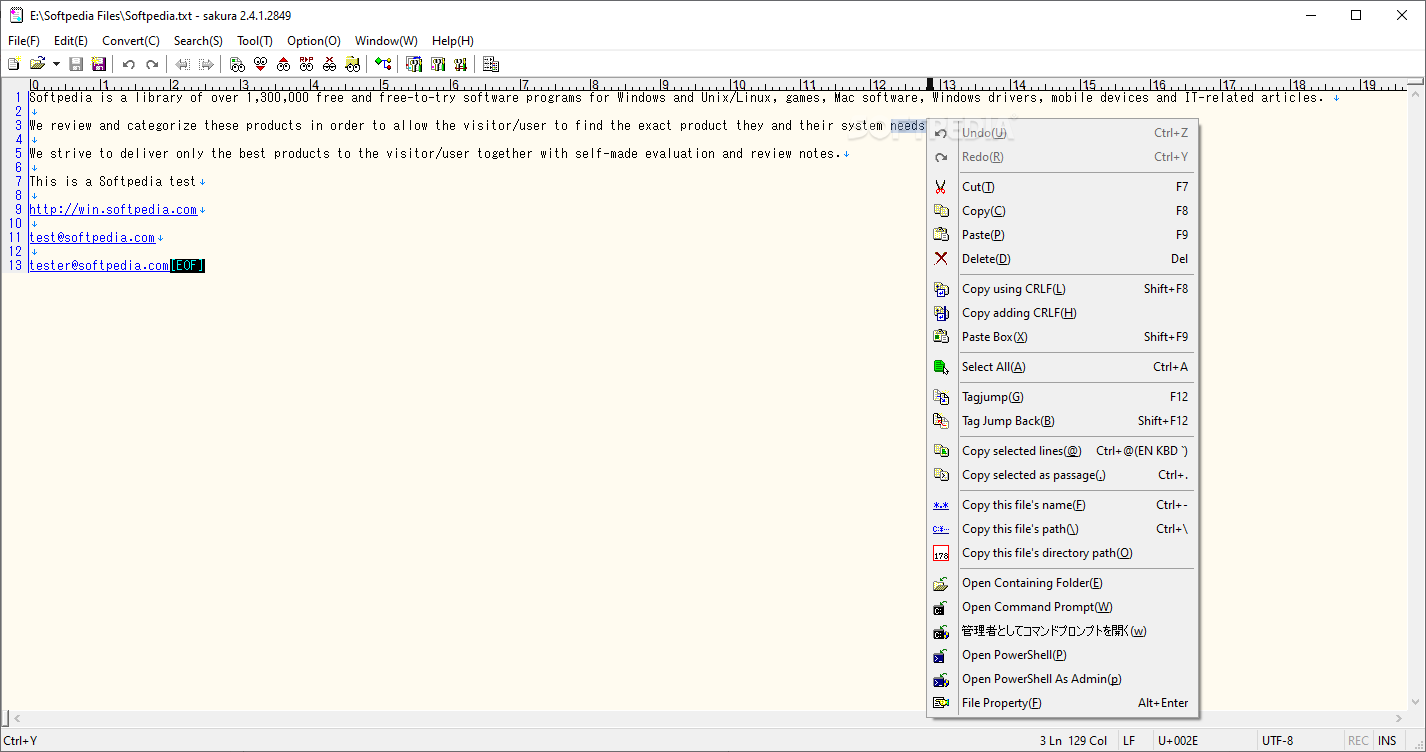Open type-specific settings icon
Screen dimensions: 1426x752
point(437,64)
